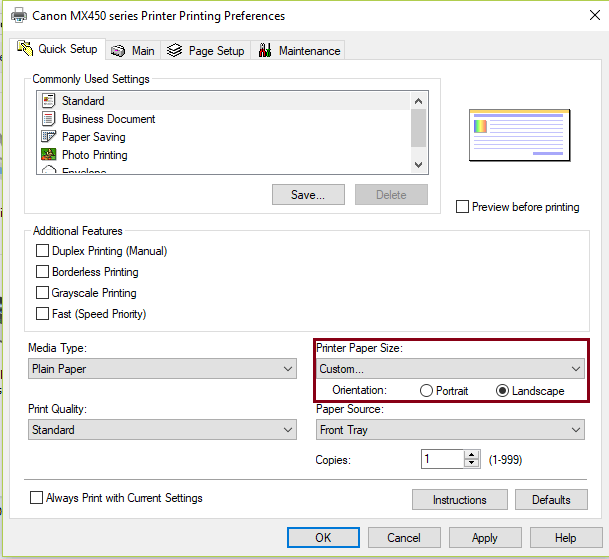Viewport: 609px width, 559px height.
Task: Close the Printing Preferences dialog
Action: click(595, 16)
